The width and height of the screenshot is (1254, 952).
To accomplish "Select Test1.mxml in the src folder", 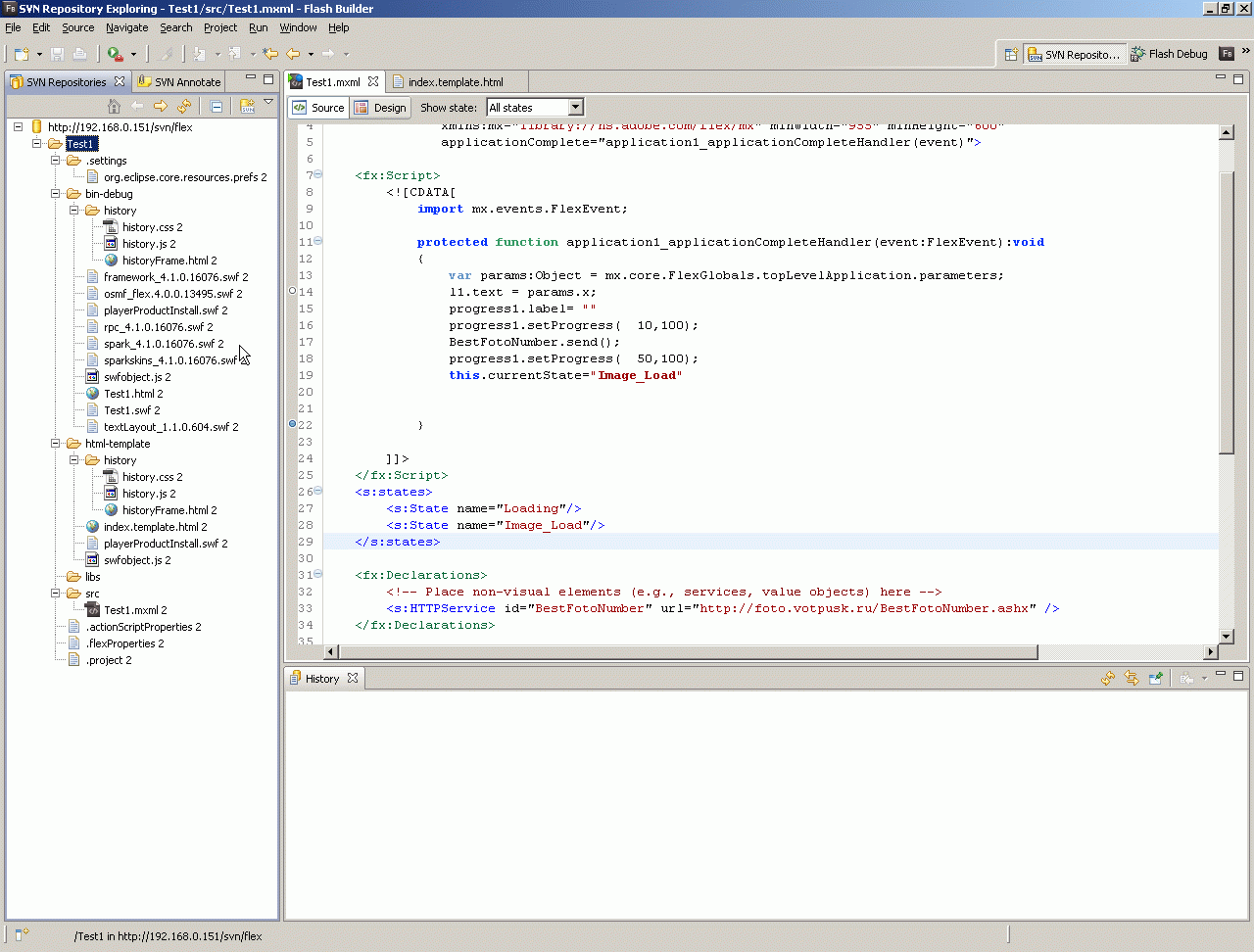I will [x=134, y=610].
